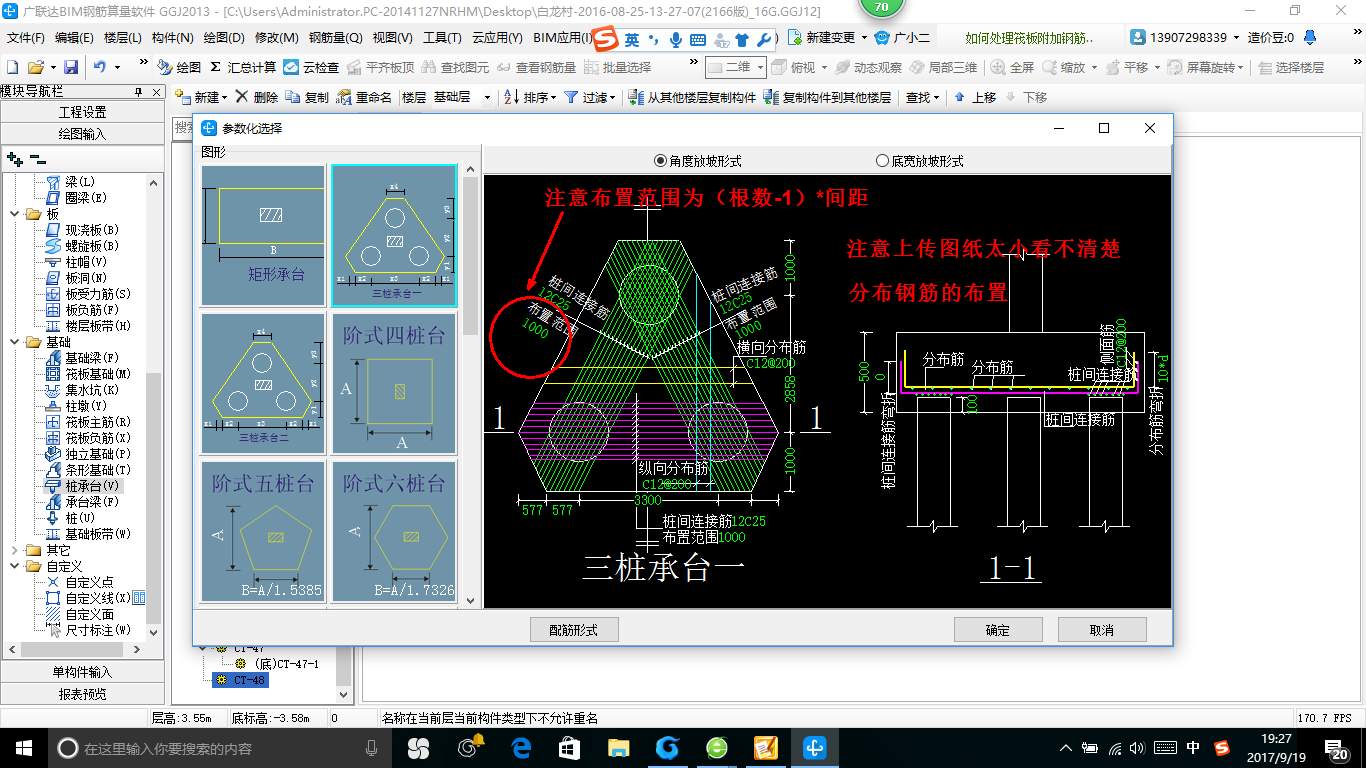The height and width of the screenshot is (768, 1366).
Task: Open the 钢筋量(Q) menu
Action: coord(335,37)
